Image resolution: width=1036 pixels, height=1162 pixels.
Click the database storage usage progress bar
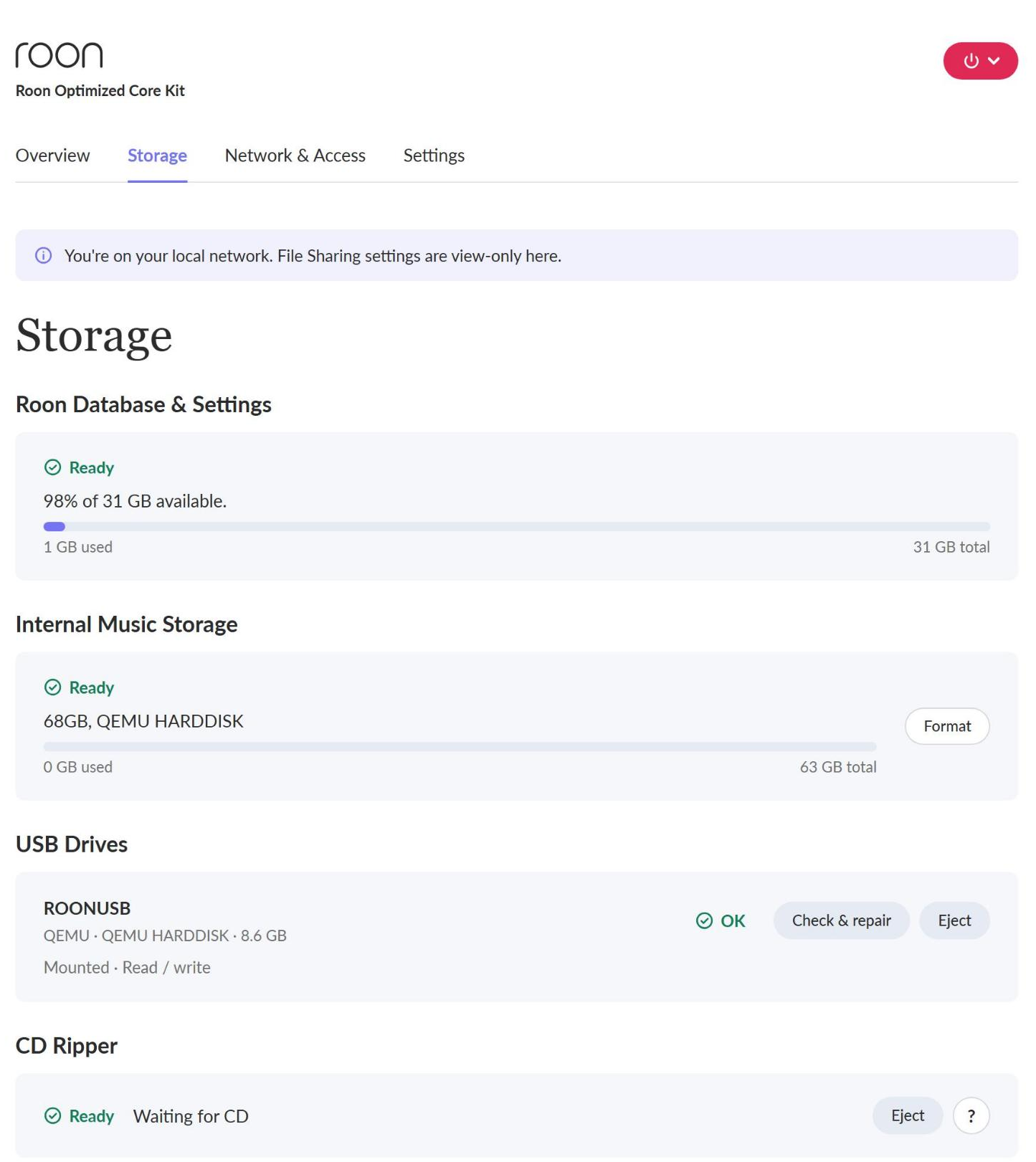pyautogui.click(x=517, y=527)
